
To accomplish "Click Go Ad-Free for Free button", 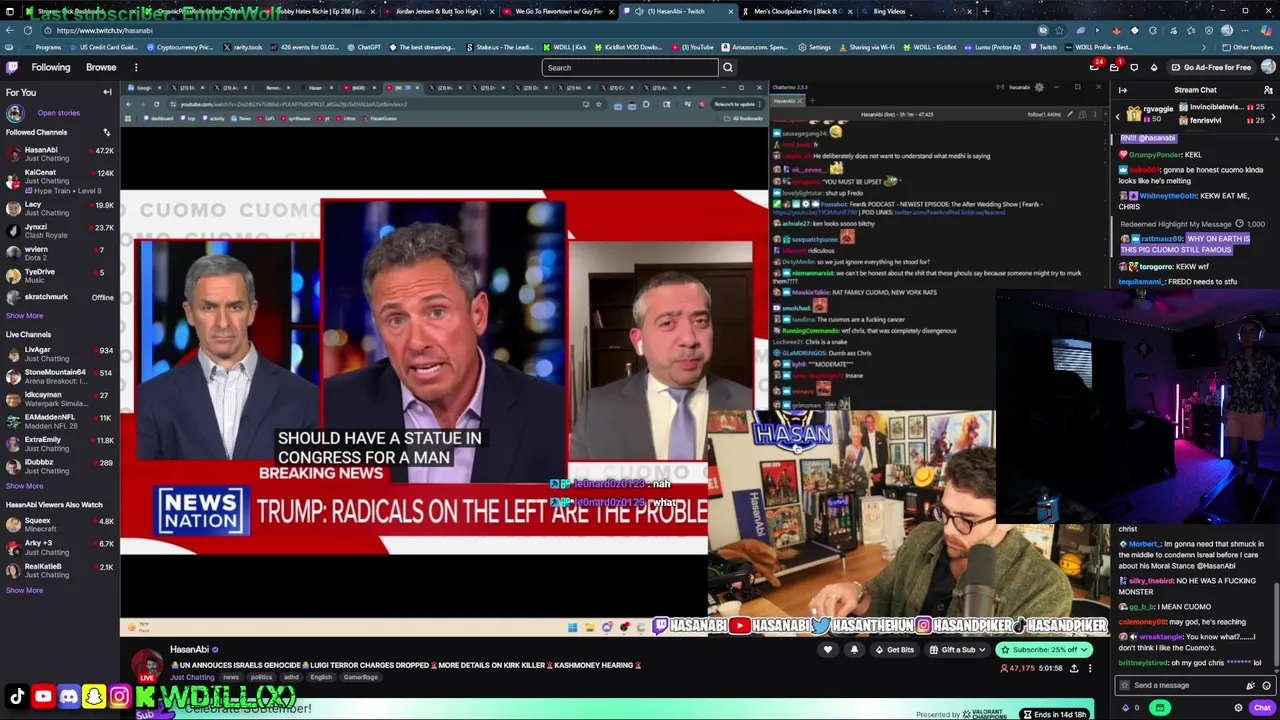I will pos(1211,67).
